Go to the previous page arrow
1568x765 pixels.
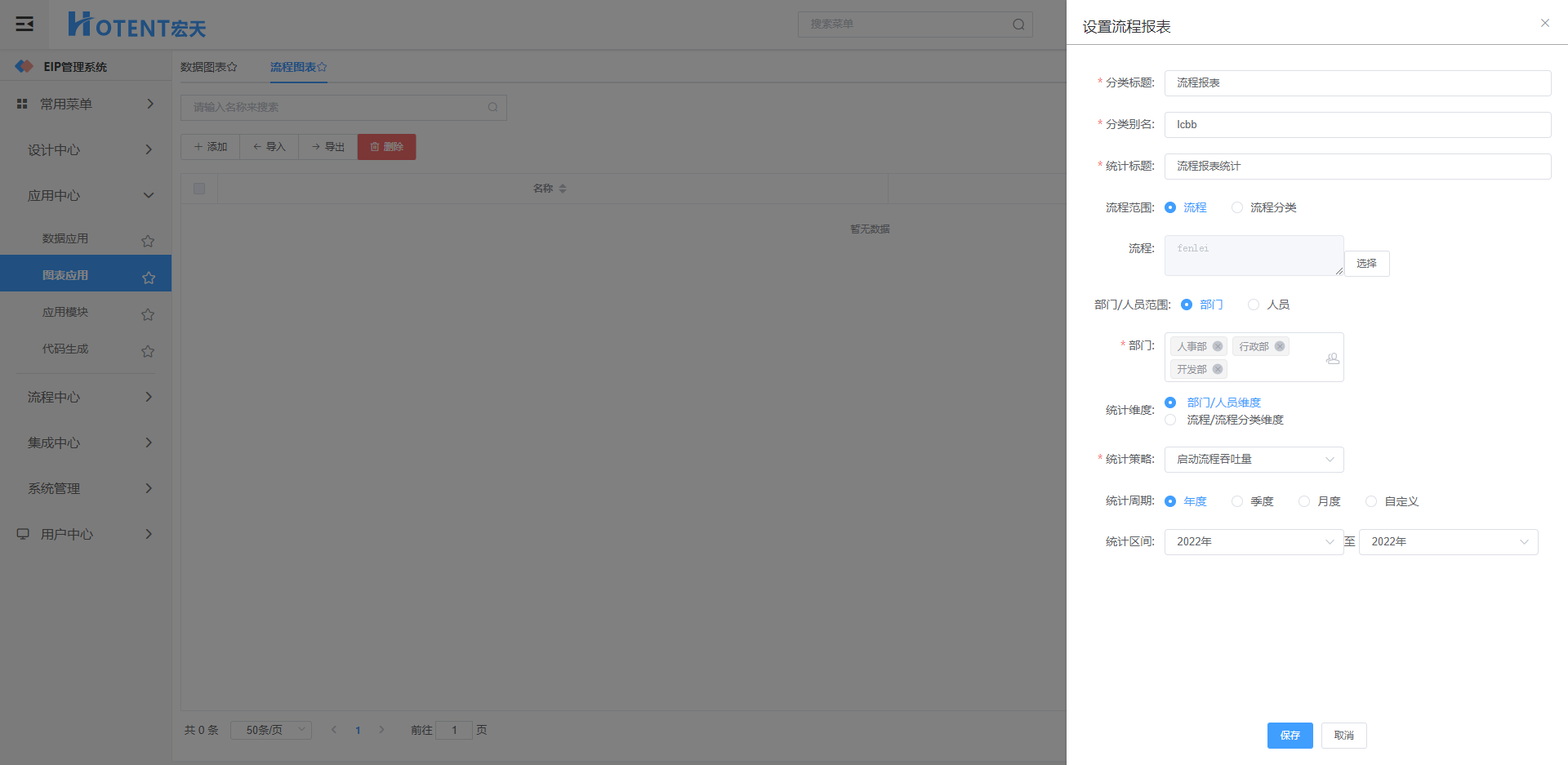pyautogui.click(x=333, y=730)
